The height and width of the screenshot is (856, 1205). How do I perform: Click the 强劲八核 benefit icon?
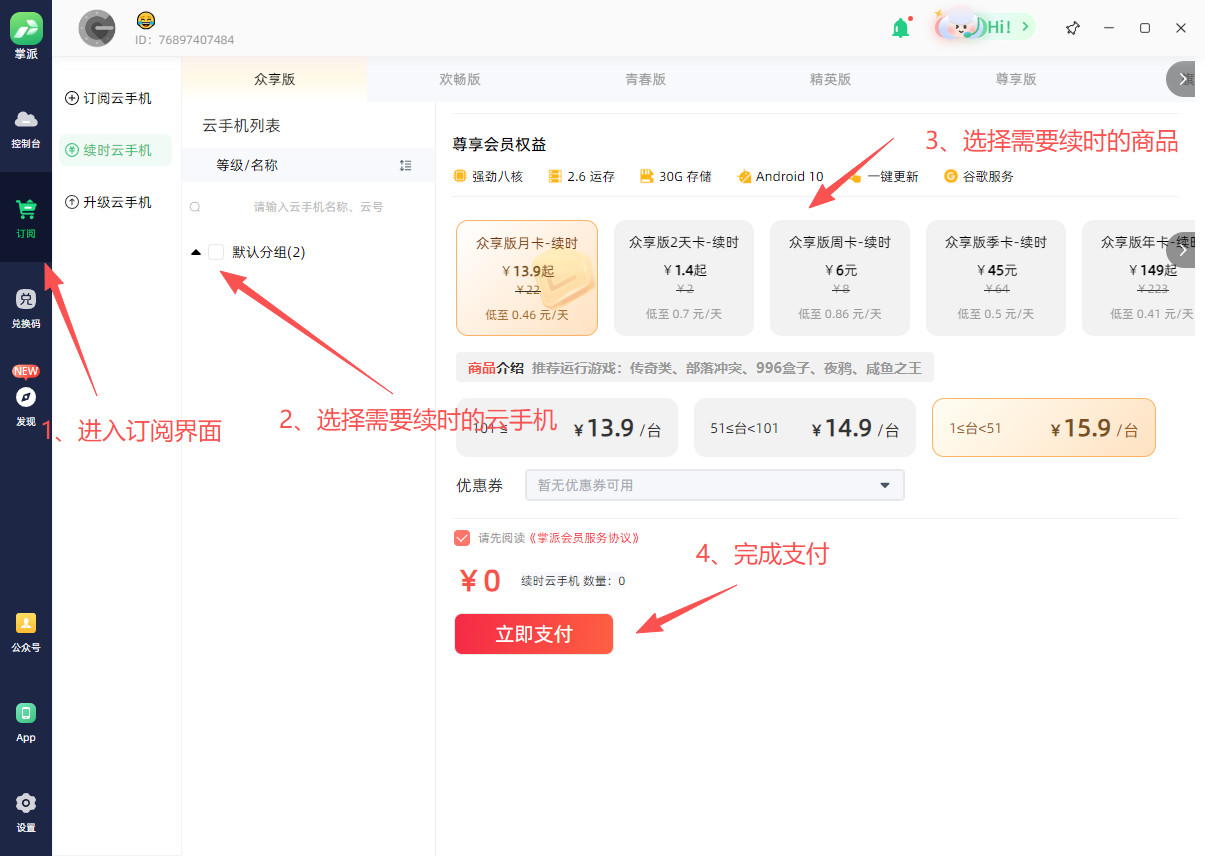(x=460, y=177)
